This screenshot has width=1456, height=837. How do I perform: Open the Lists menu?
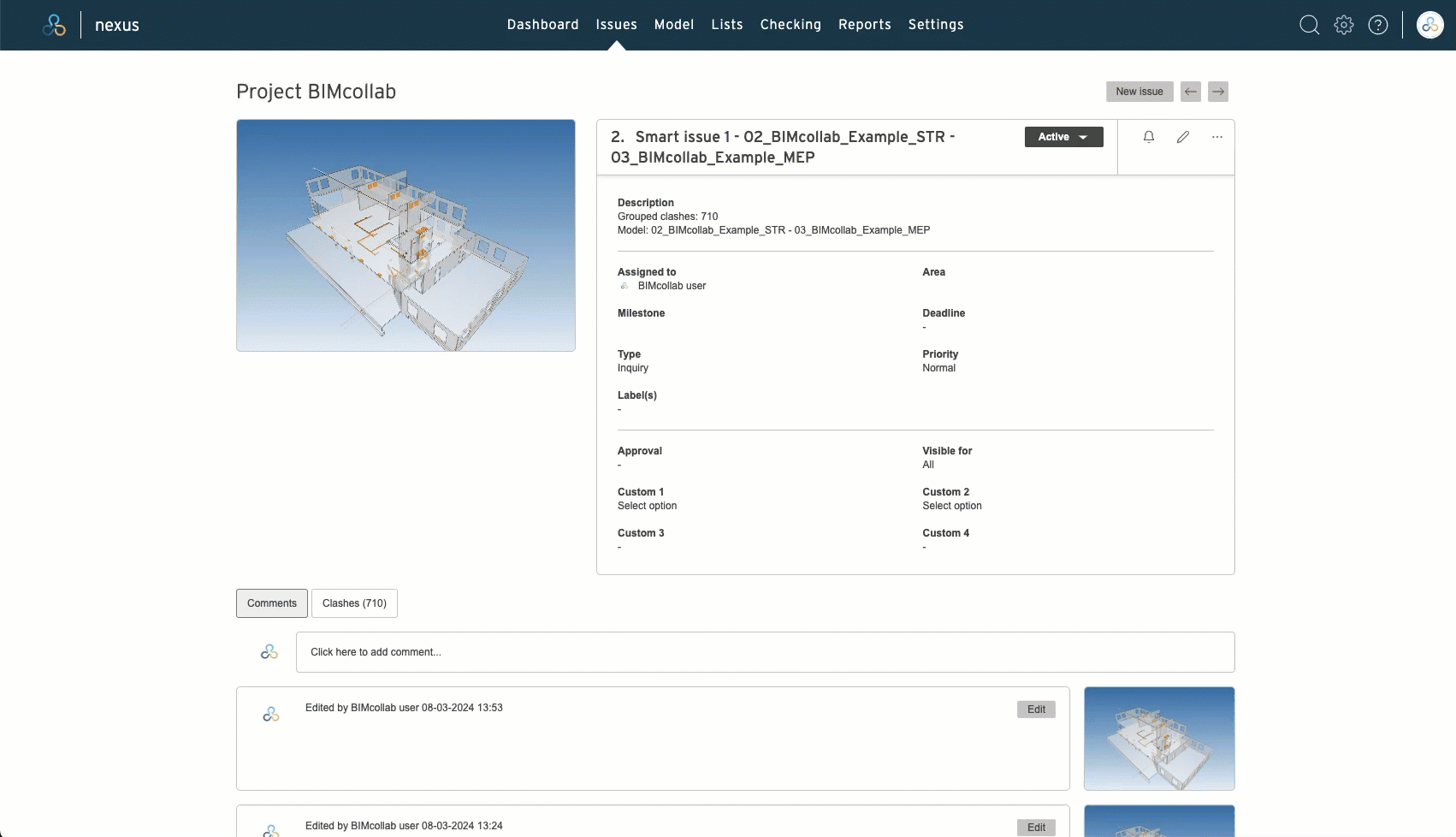tap(727, 25)
